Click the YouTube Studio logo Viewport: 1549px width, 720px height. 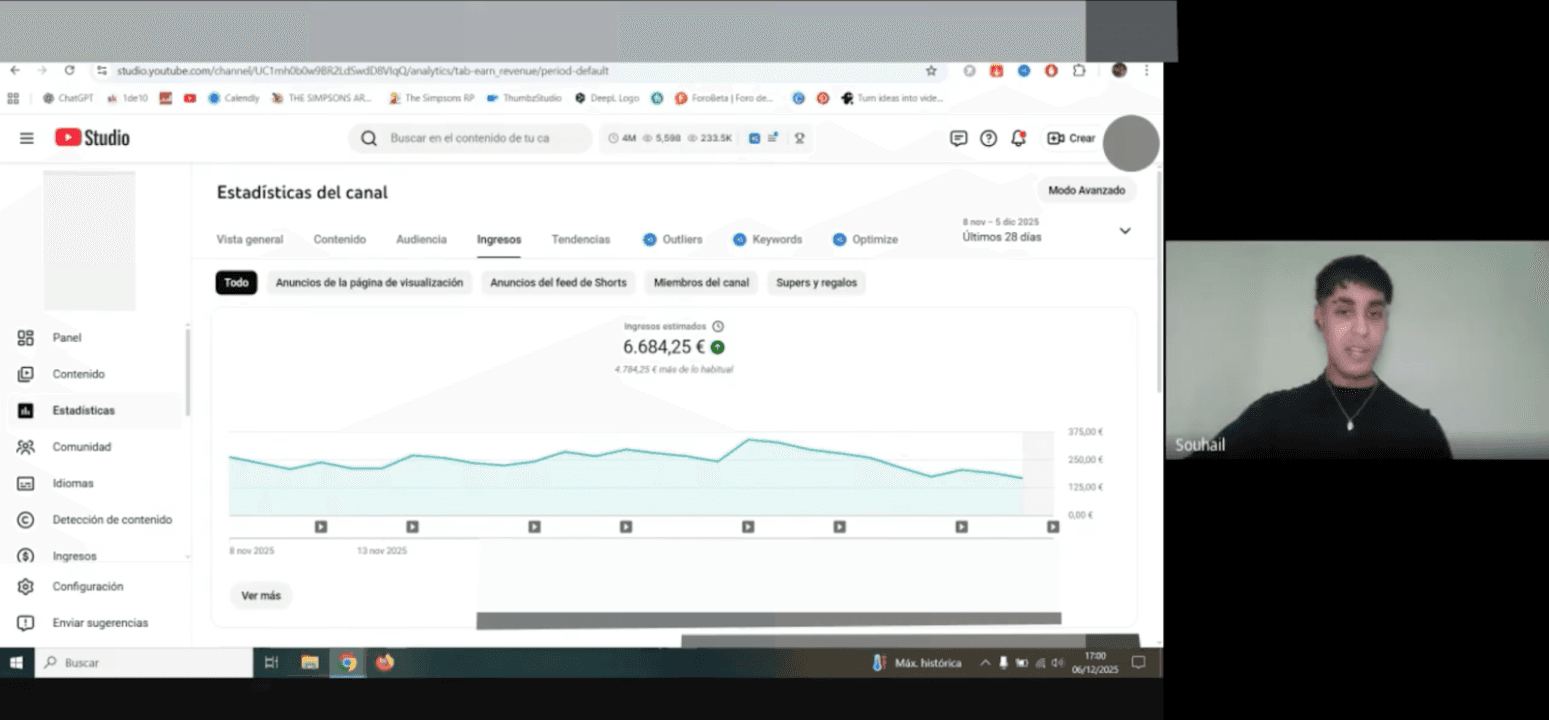click(x=92, y=138)
